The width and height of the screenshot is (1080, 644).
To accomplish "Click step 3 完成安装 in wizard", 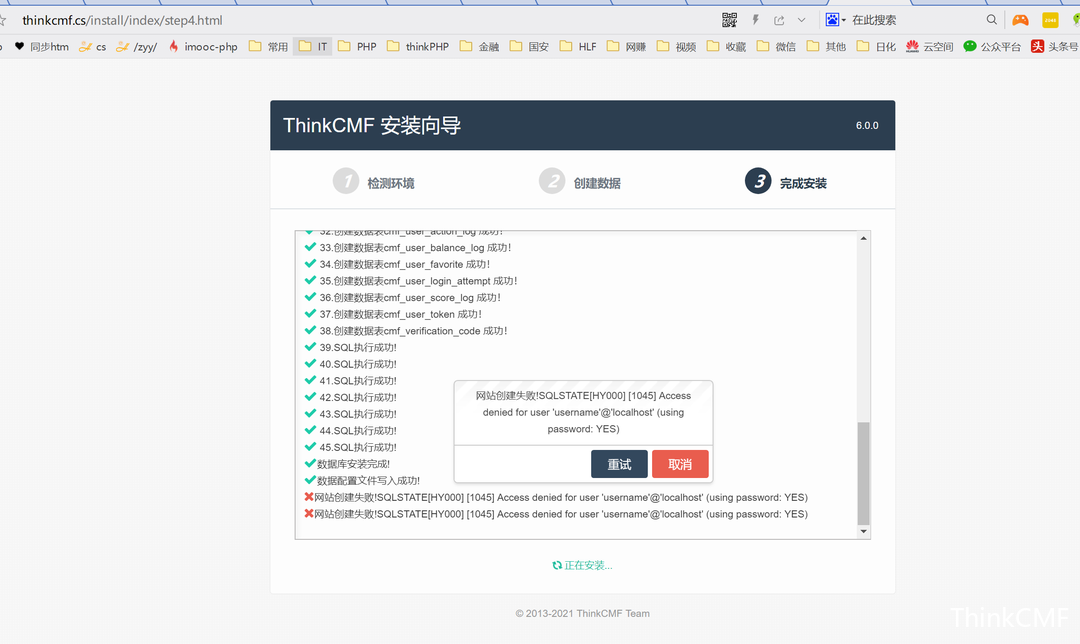I will 786,182.
